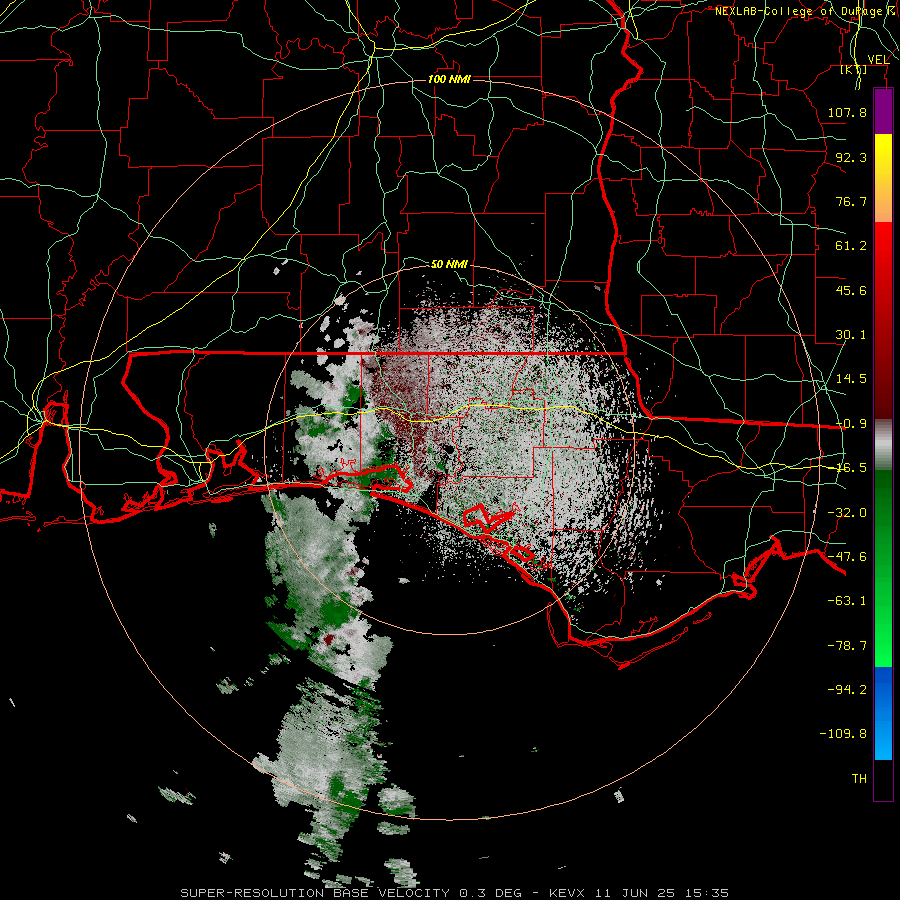Click the VEL legend title

tap(878, 60)
